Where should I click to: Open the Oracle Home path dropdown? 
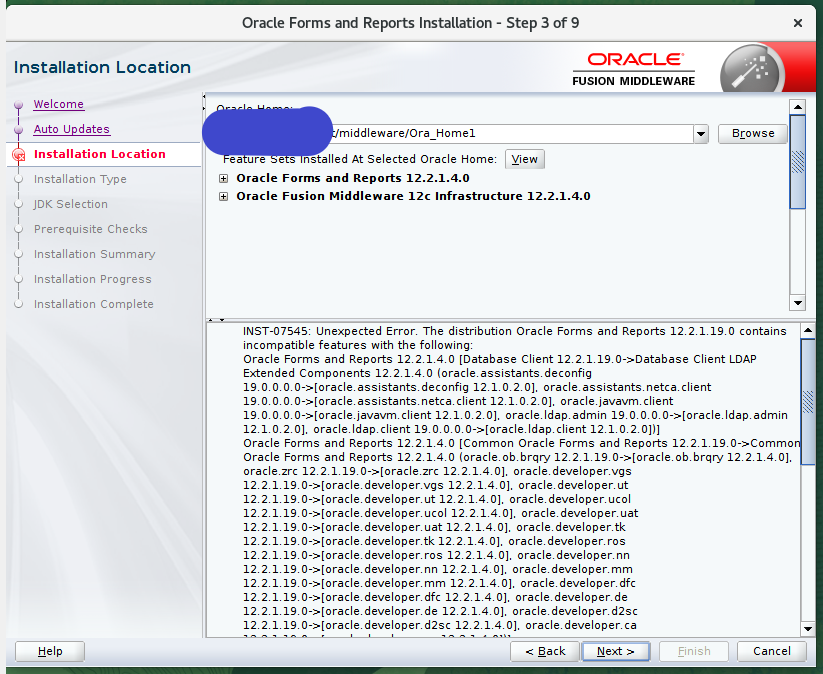pos(700,133)
